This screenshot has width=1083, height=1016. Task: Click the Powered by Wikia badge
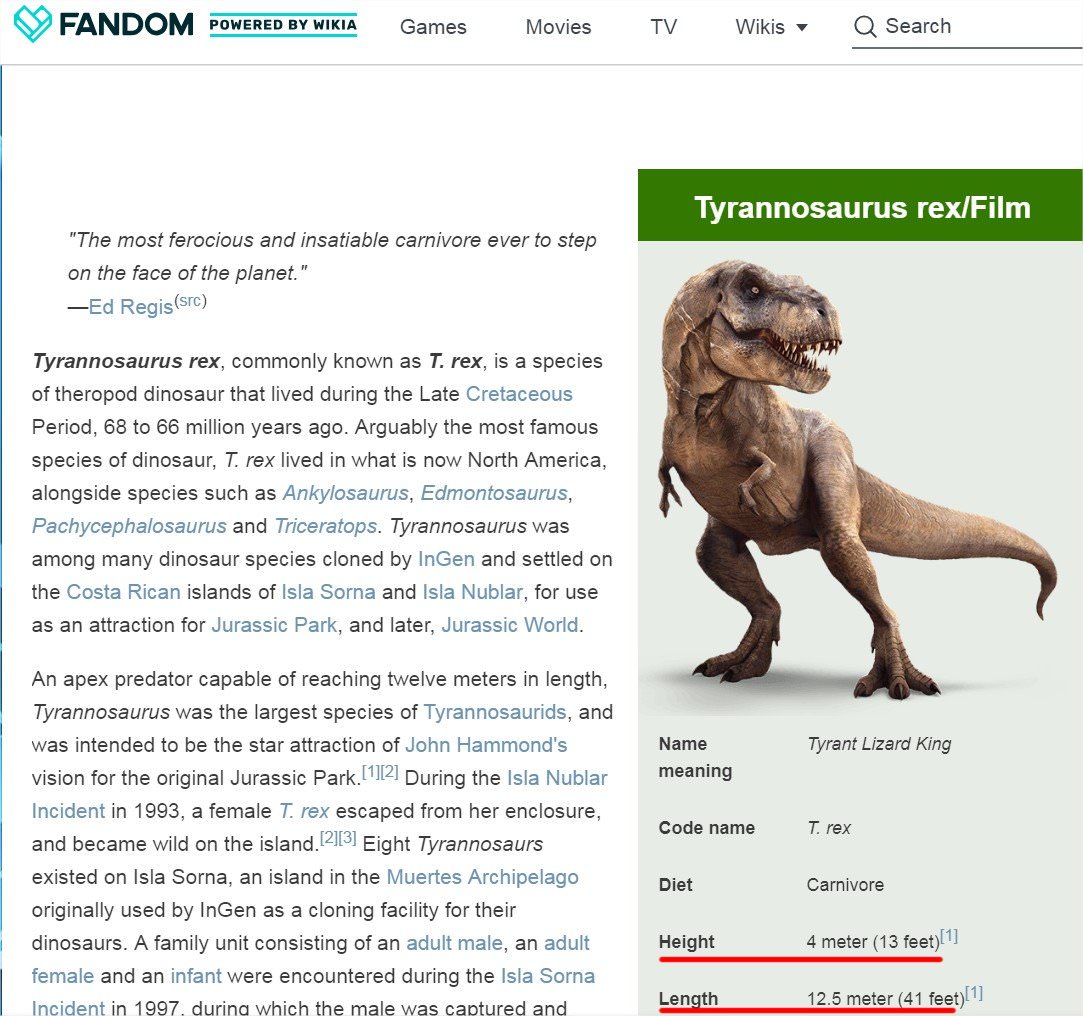point(283,25)
